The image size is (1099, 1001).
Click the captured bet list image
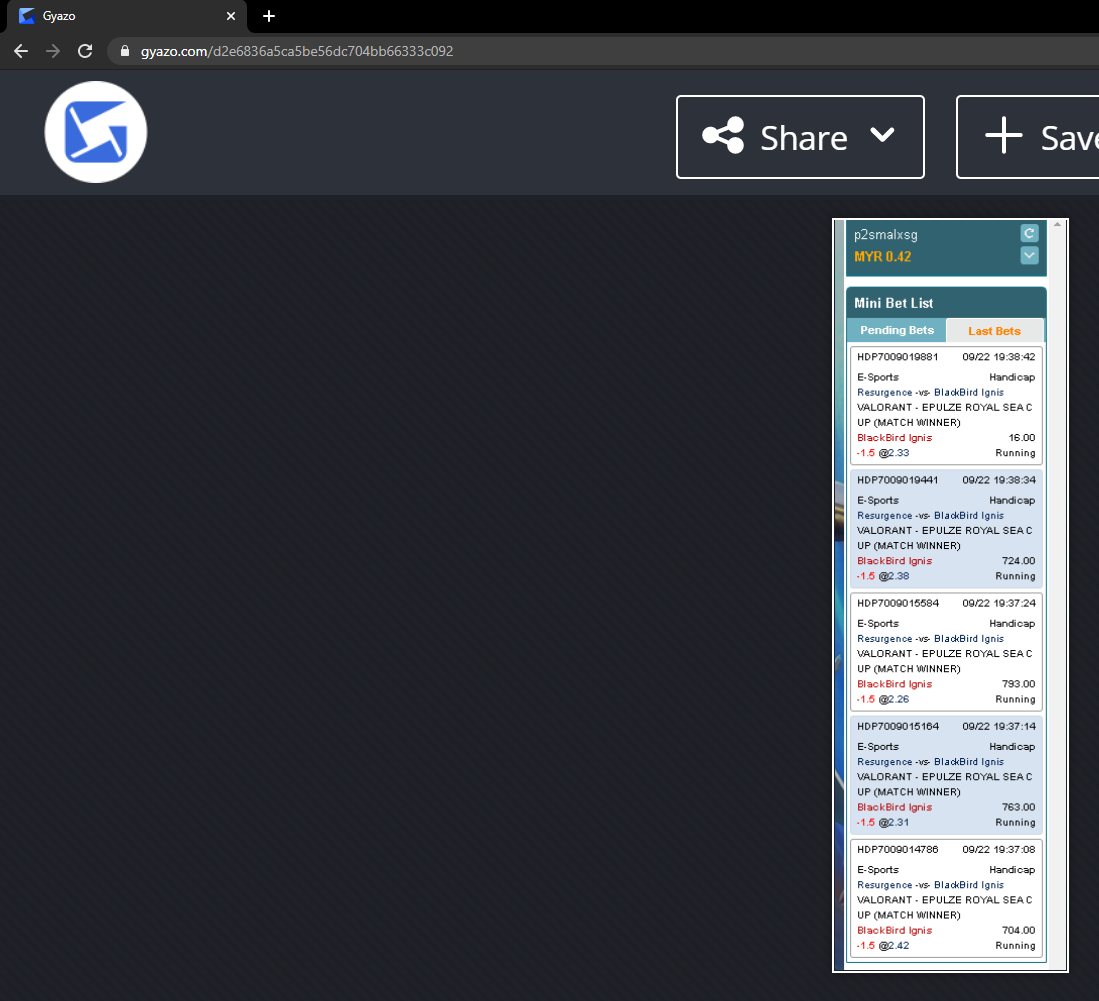pos(950,595)
